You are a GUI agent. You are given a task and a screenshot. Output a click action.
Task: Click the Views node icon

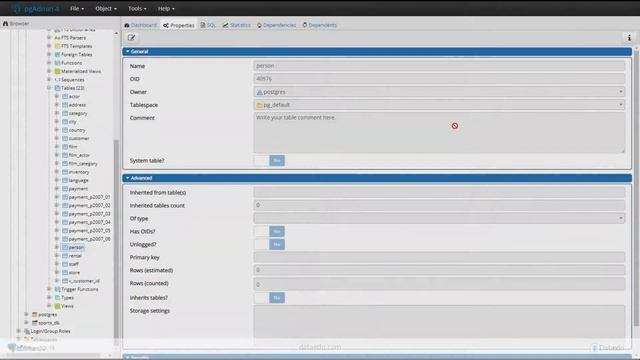click(57, 306)
